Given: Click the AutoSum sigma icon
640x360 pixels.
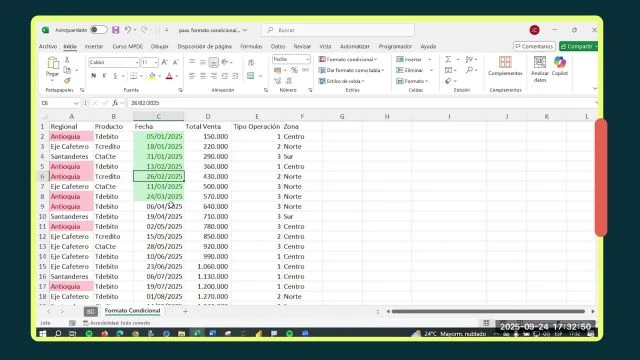Looking at the screenshot, I should pyautogui.click(x=448, y=59).
